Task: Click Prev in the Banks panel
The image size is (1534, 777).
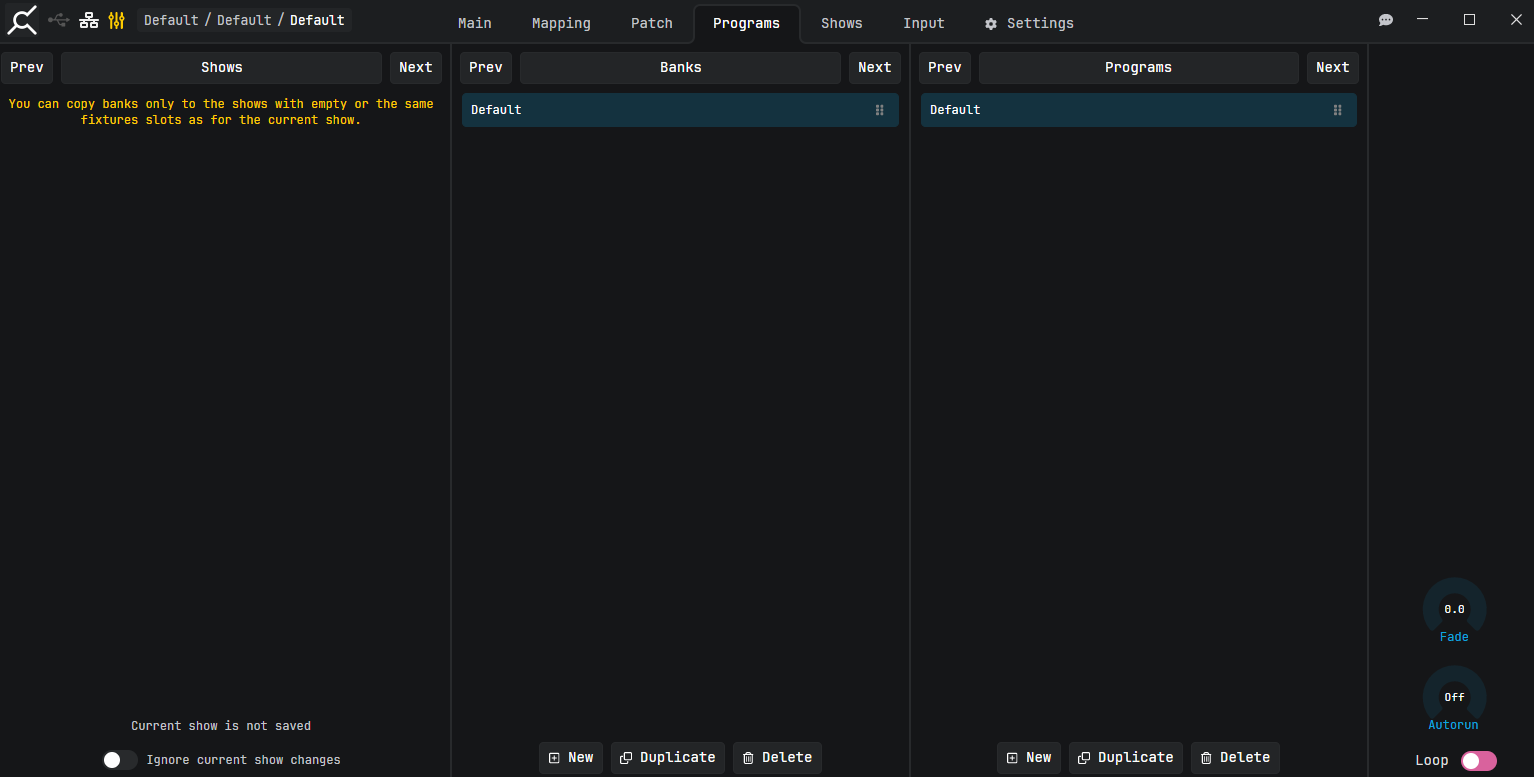Action: (x=486, y=68)
